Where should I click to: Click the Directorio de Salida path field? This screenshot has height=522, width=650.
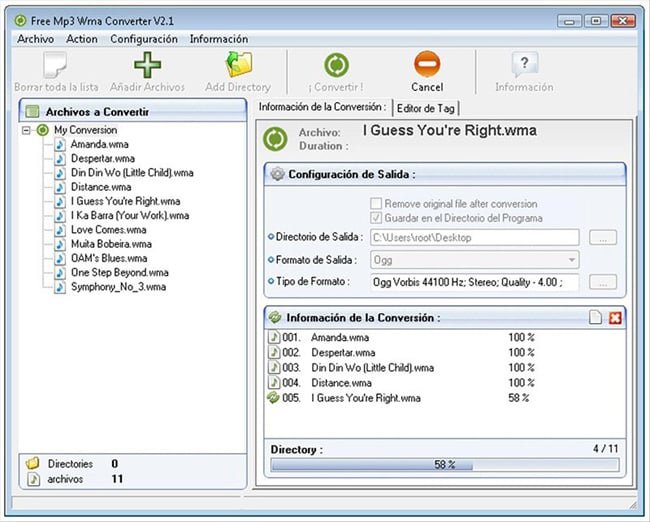pos(474,238)
